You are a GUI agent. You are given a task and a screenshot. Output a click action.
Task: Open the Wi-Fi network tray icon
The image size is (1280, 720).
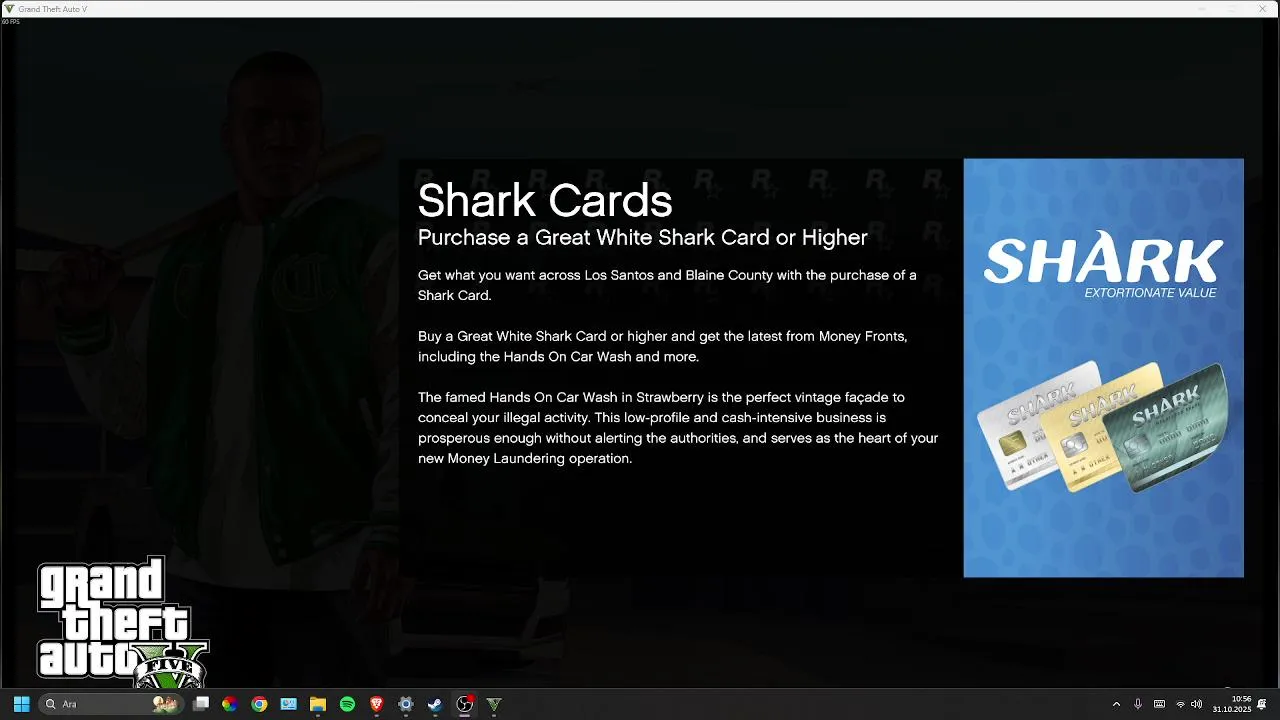click(1180, 704)
